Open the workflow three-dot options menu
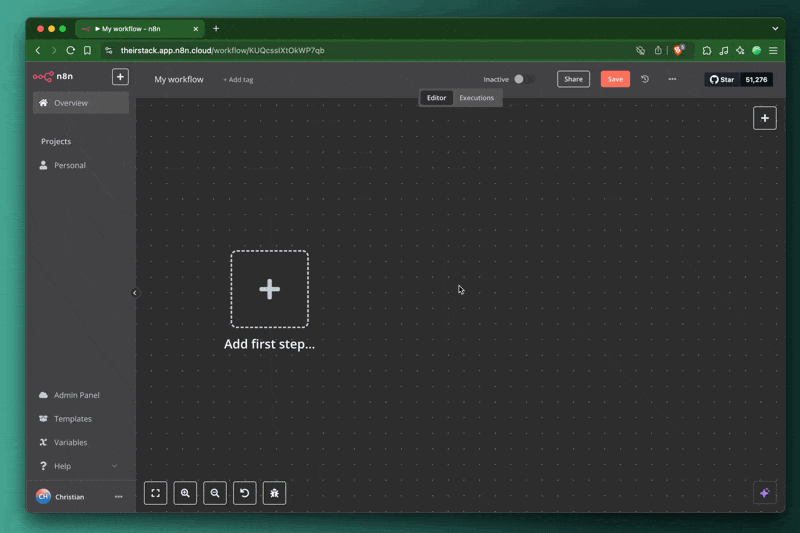Screen dimensions: 800x533 tap(672, 79)
